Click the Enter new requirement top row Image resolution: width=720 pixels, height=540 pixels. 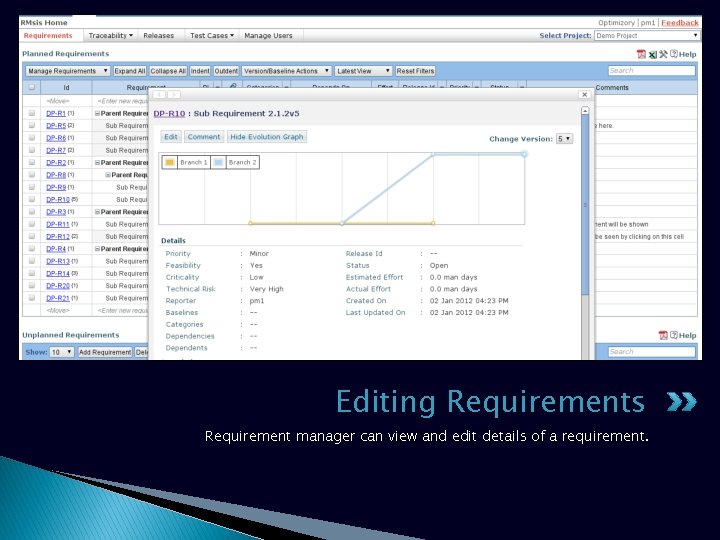coord(122,101)
